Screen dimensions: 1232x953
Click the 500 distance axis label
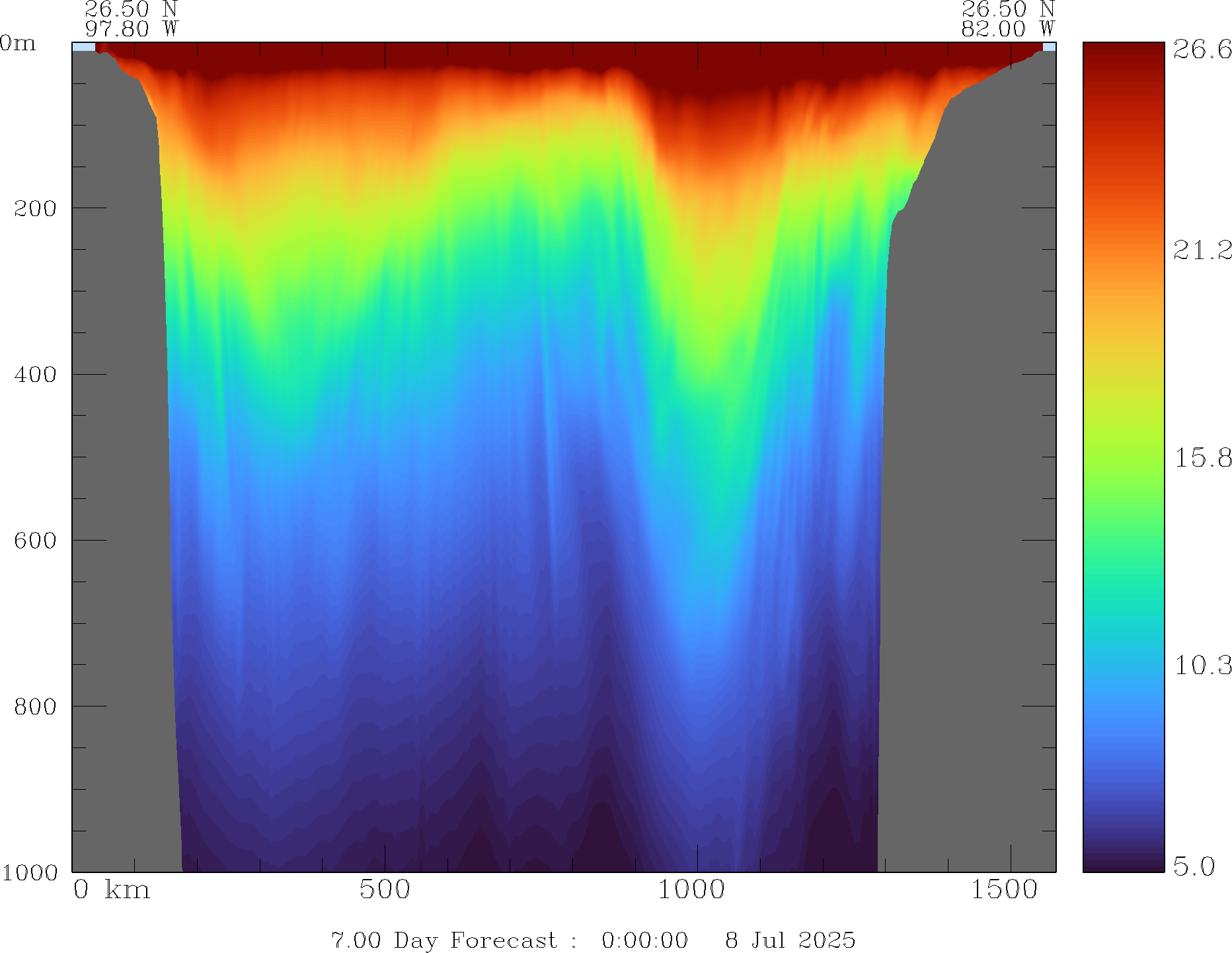(385, 890)
